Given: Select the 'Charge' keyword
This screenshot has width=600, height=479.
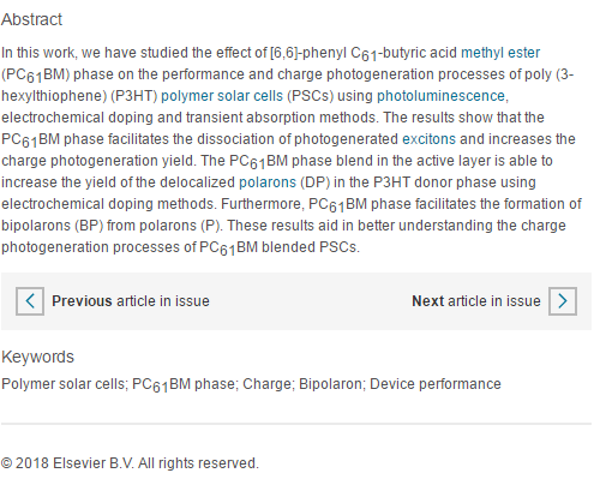Looking at the screenshot, I should pos(265,384).
